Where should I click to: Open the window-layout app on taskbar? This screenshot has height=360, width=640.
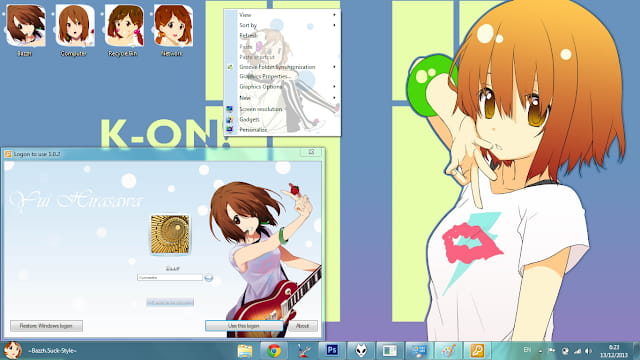(x=390, y=351)
